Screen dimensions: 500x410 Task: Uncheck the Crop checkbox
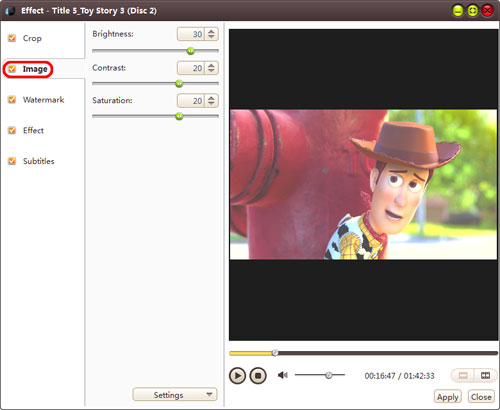coord(12,38)
